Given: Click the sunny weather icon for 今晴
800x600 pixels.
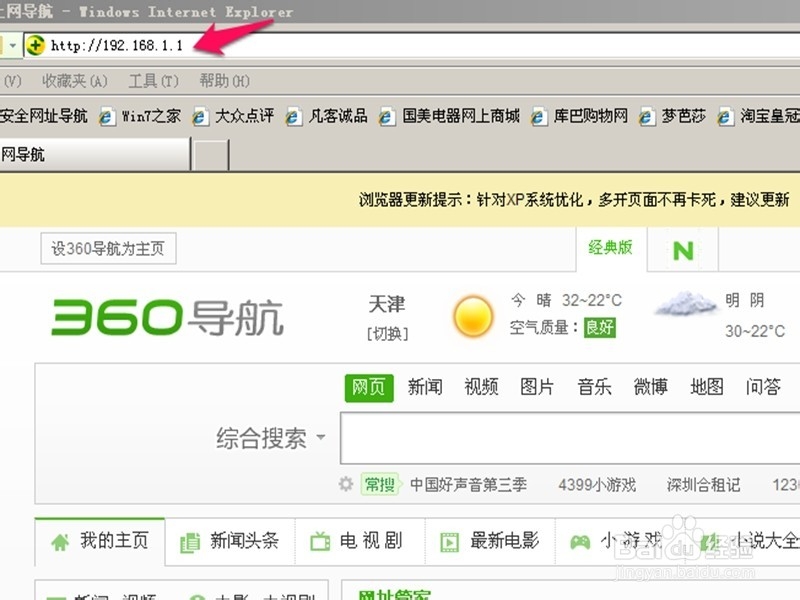Looking at the screenshot, I should [471, 315].
